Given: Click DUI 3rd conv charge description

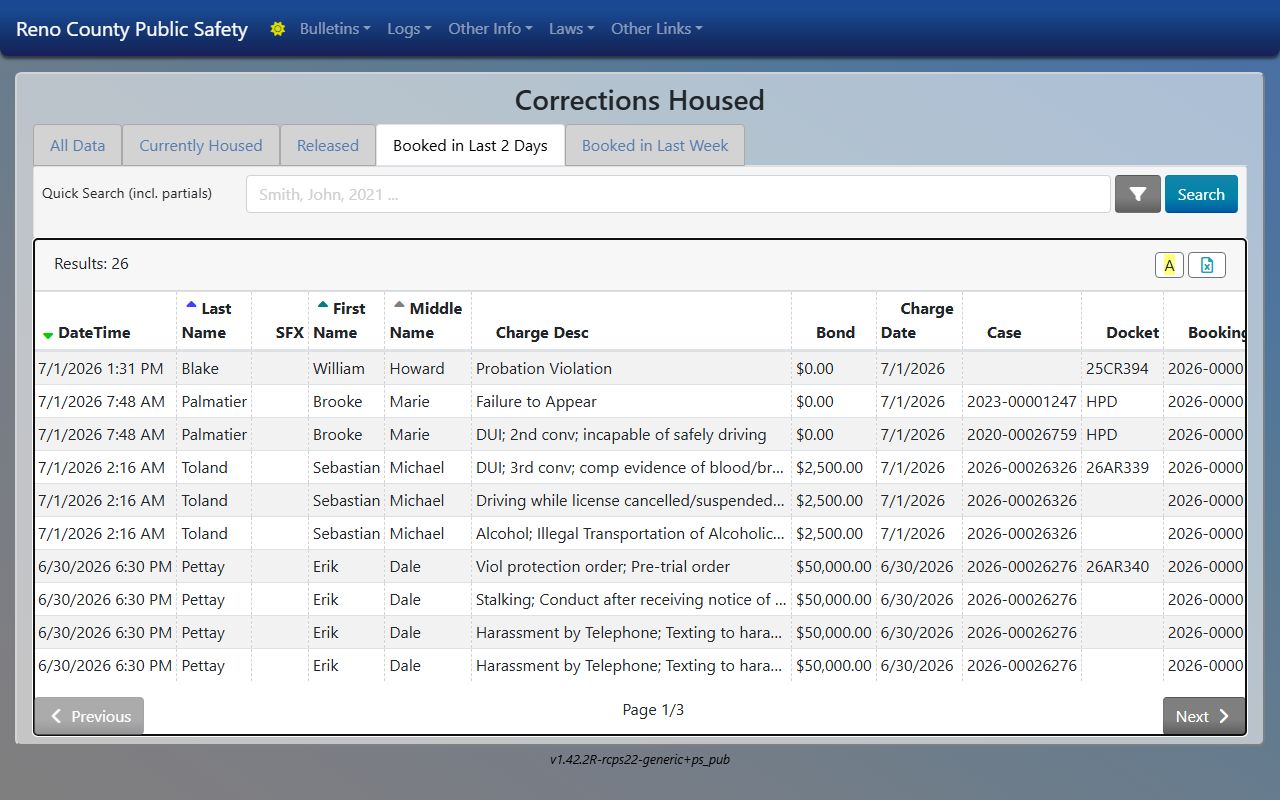Looking at the screenshot, I should point(631,467).
